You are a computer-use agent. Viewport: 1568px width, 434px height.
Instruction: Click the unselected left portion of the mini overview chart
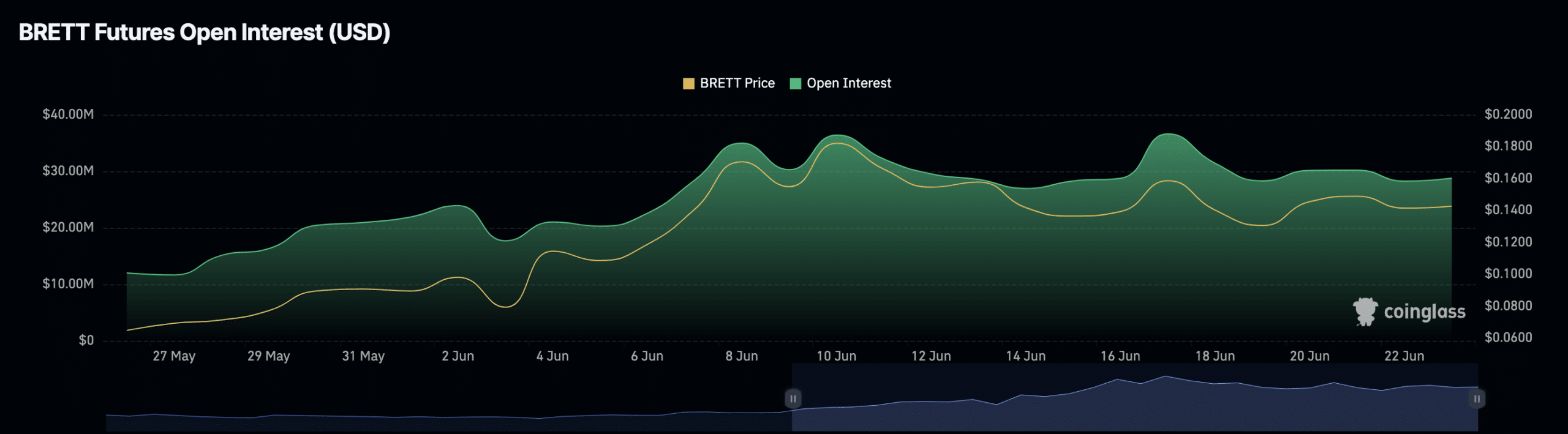tap(448, 398)
